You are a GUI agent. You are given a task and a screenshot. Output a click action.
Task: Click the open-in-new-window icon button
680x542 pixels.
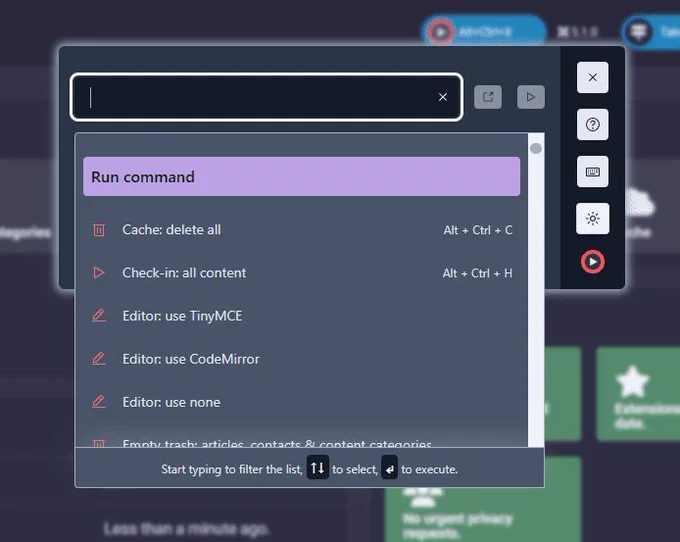click(488, 97)
